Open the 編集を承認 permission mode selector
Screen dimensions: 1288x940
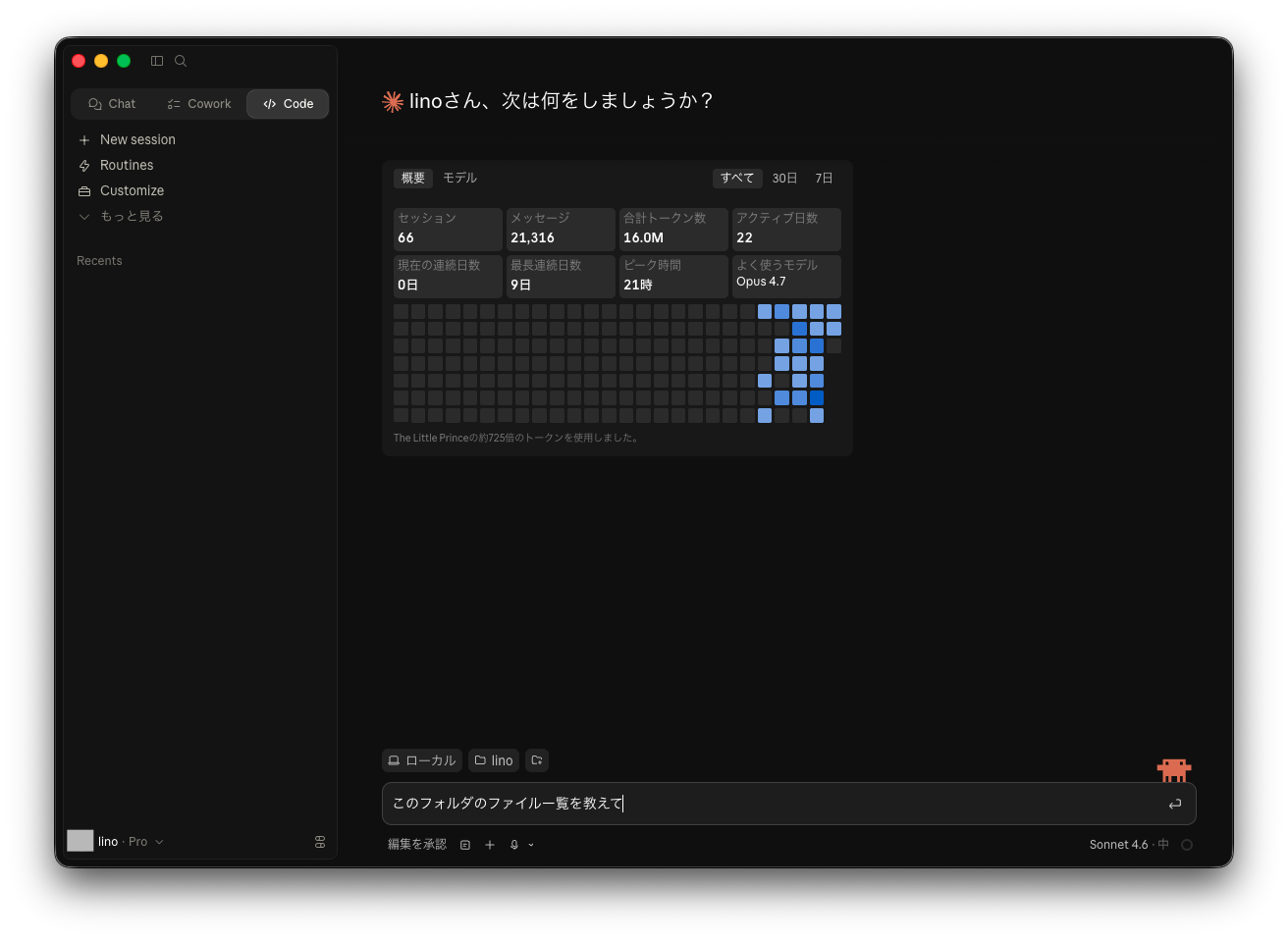click(417, 845)
